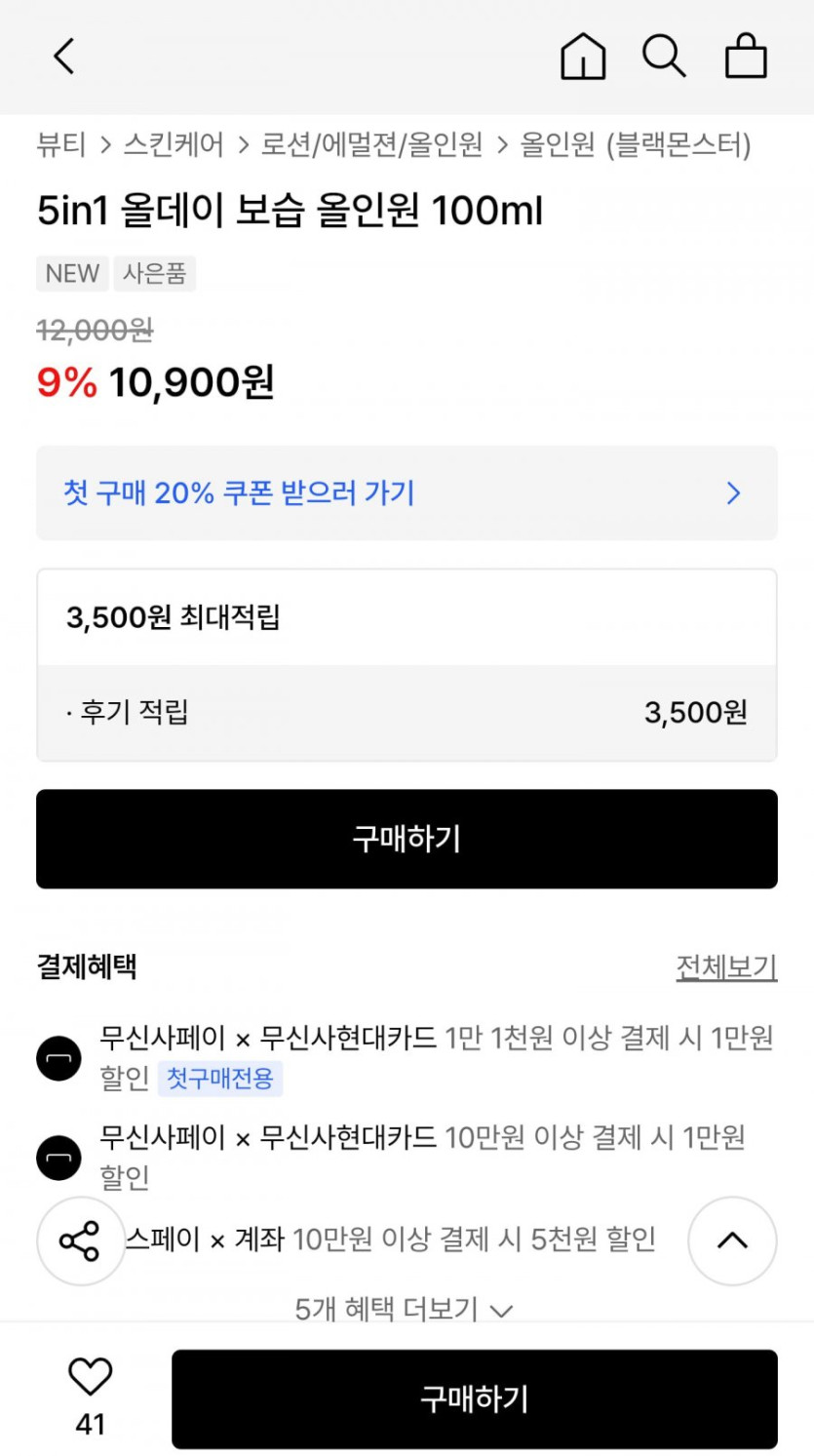Tap the 첫구매전용 badge
This screenshot has height=1456, width=814.
pos(220,1079)
